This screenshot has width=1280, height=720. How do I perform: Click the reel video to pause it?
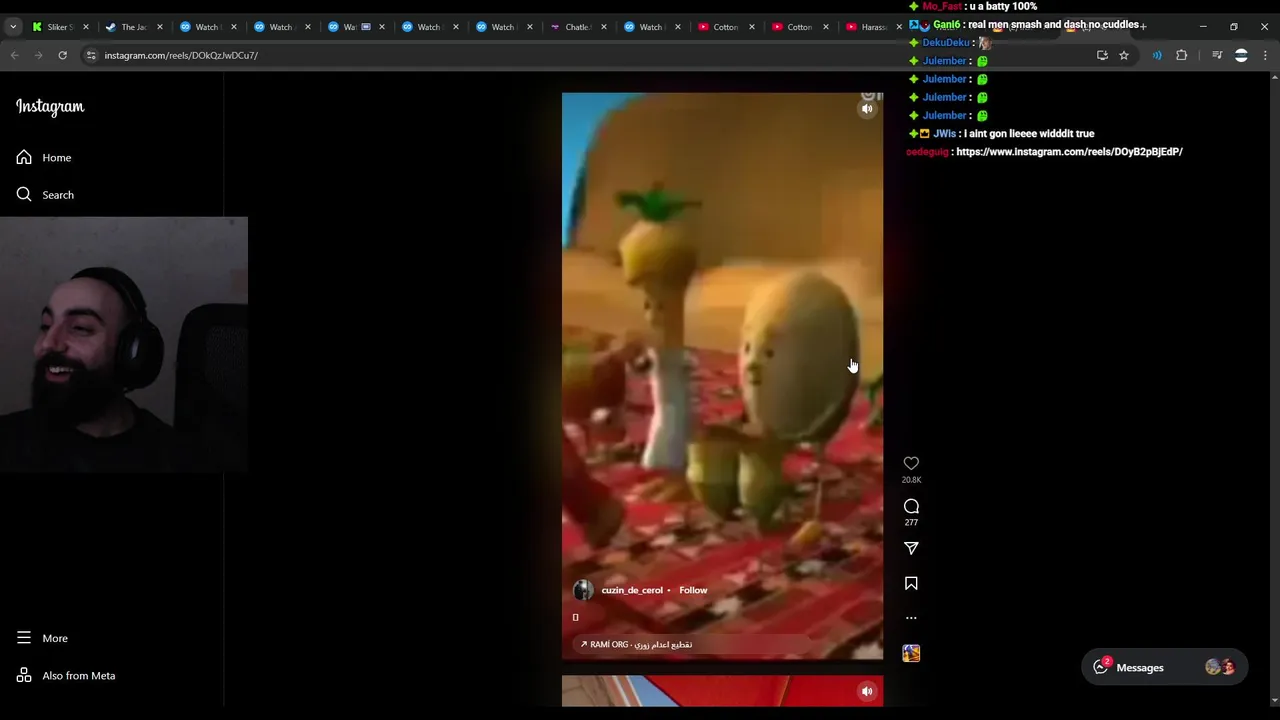click(722, 376)
